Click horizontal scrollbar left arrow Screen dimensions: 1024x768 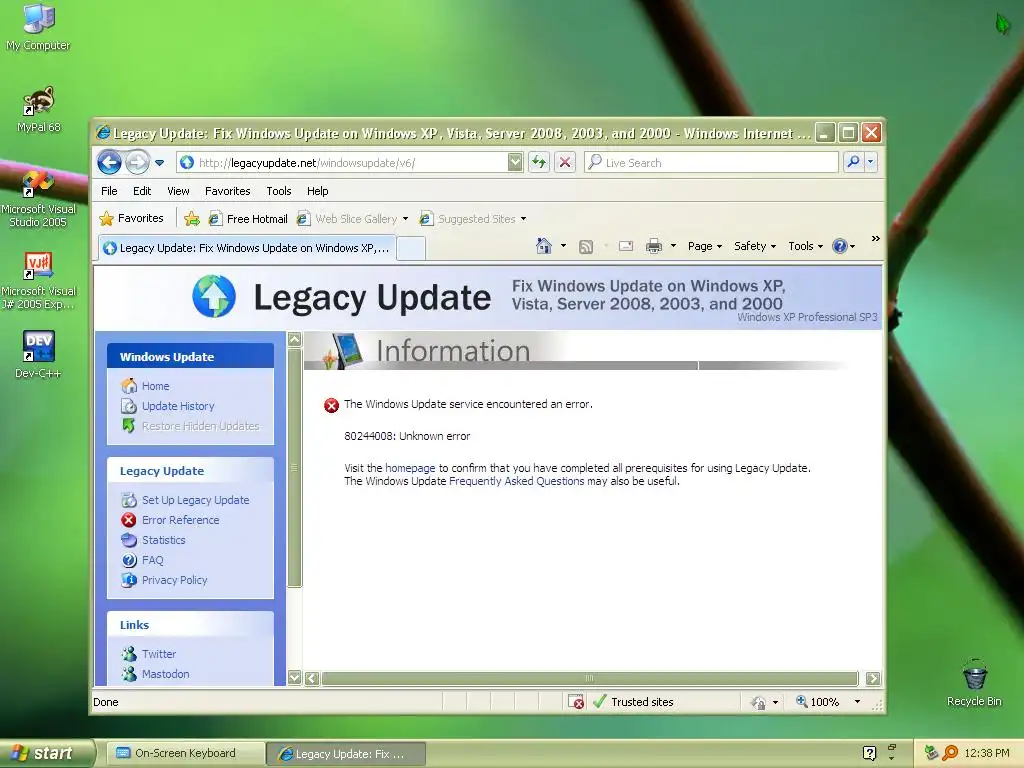[312, 678]
